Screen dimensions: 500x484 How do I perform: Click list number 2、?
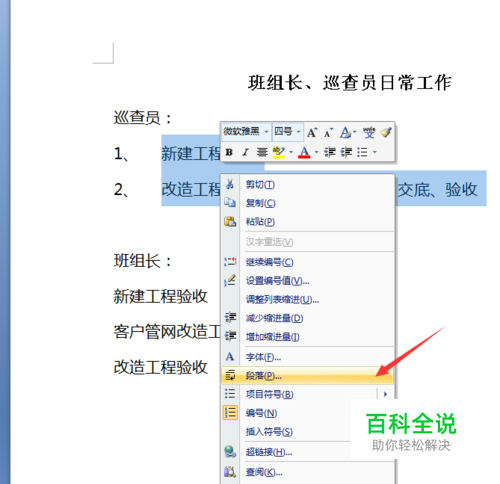click(x=122, y=190)
